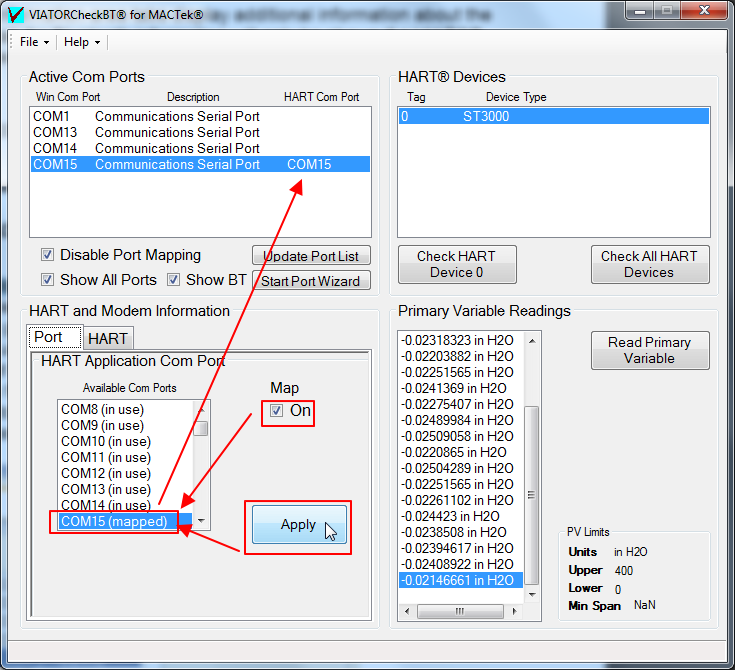735x670 pixels.
Task: Select COM14 (in use) in available ports
Action: pyautogui.click(x=124, y=505)
